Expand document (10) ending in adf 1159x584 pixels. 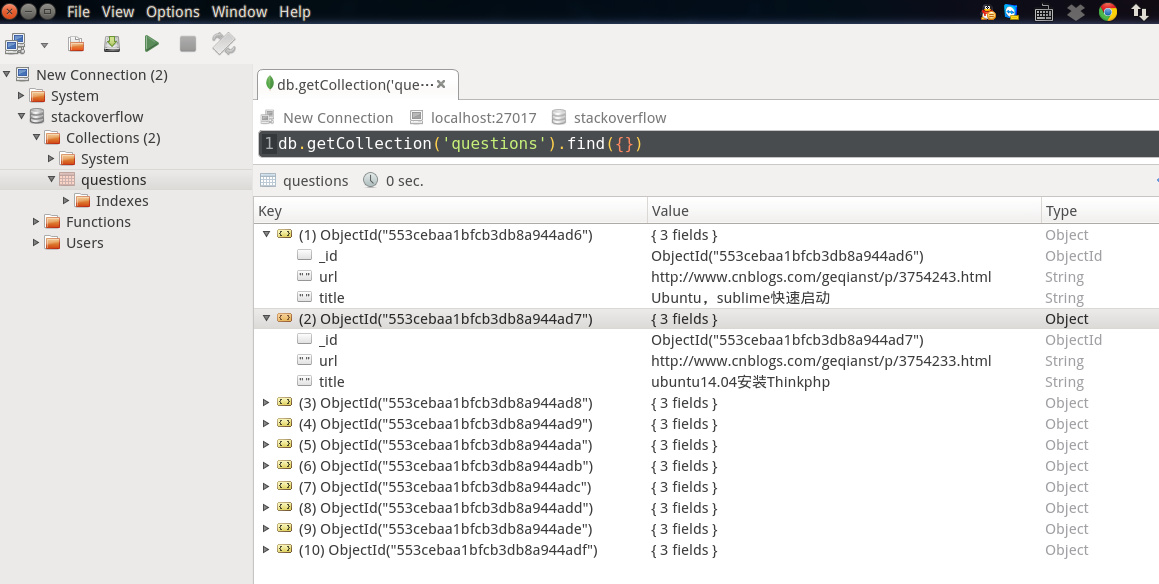(266, 549)
